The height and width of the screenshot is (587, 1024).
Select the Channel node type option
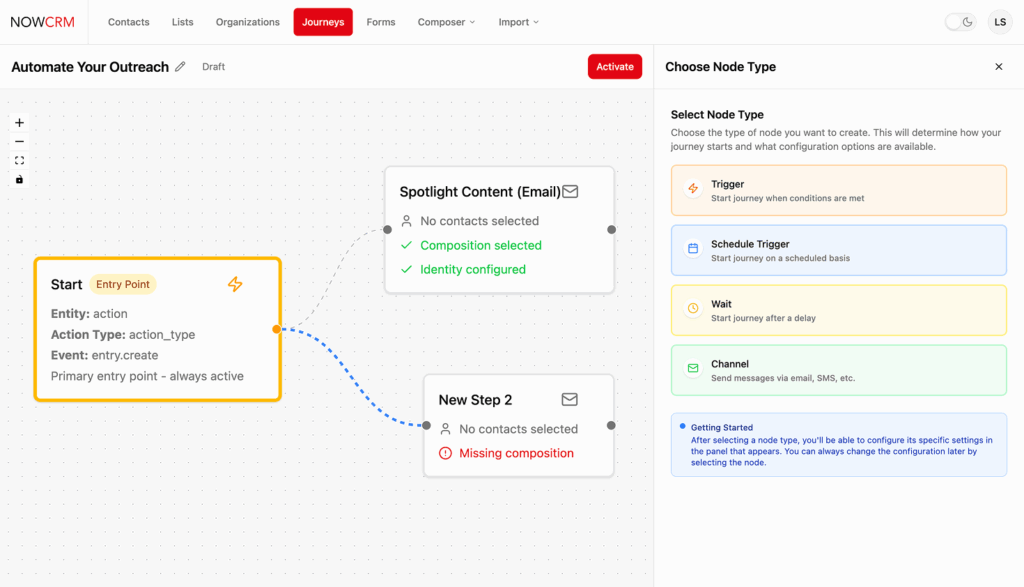click(838, 370)
